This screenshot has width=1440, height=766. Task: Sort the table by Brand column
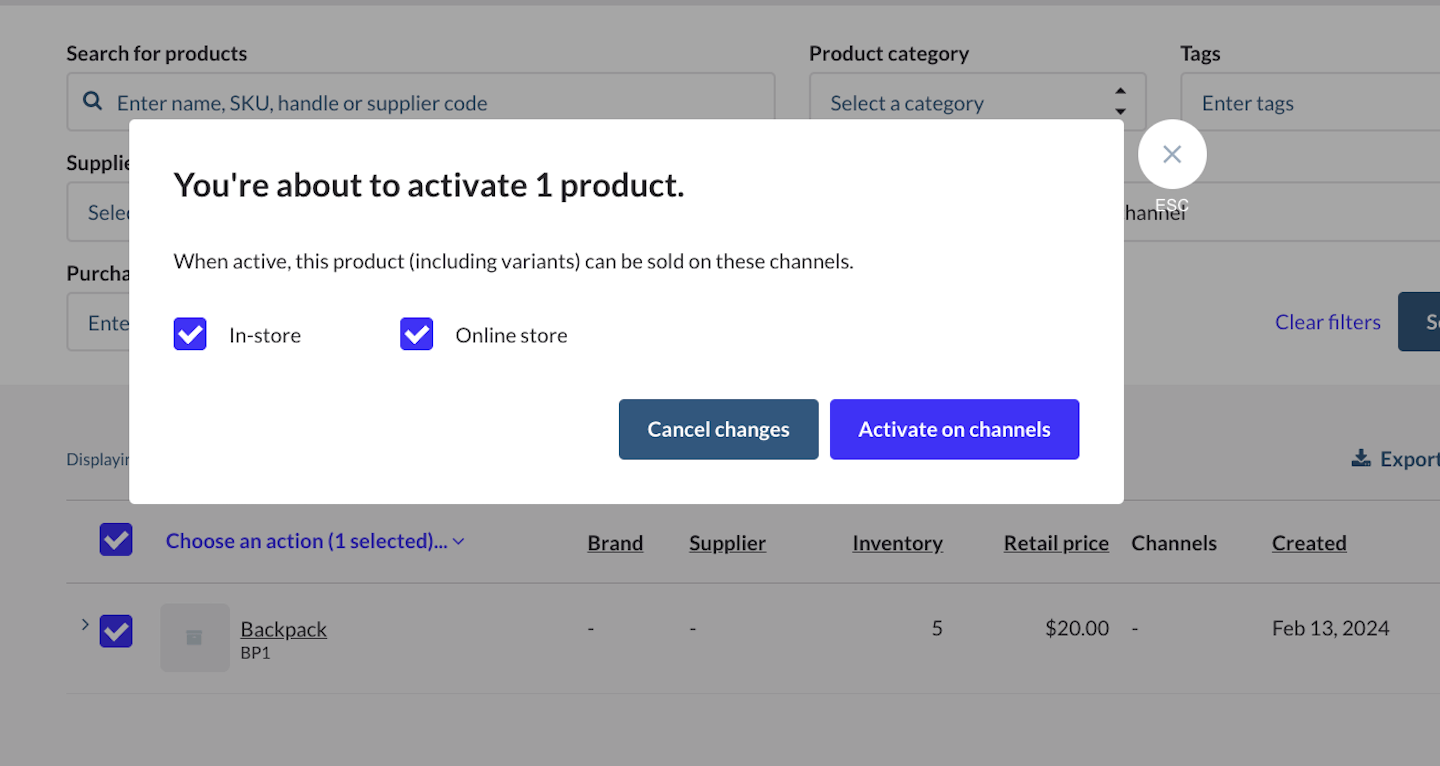[614, 543]
